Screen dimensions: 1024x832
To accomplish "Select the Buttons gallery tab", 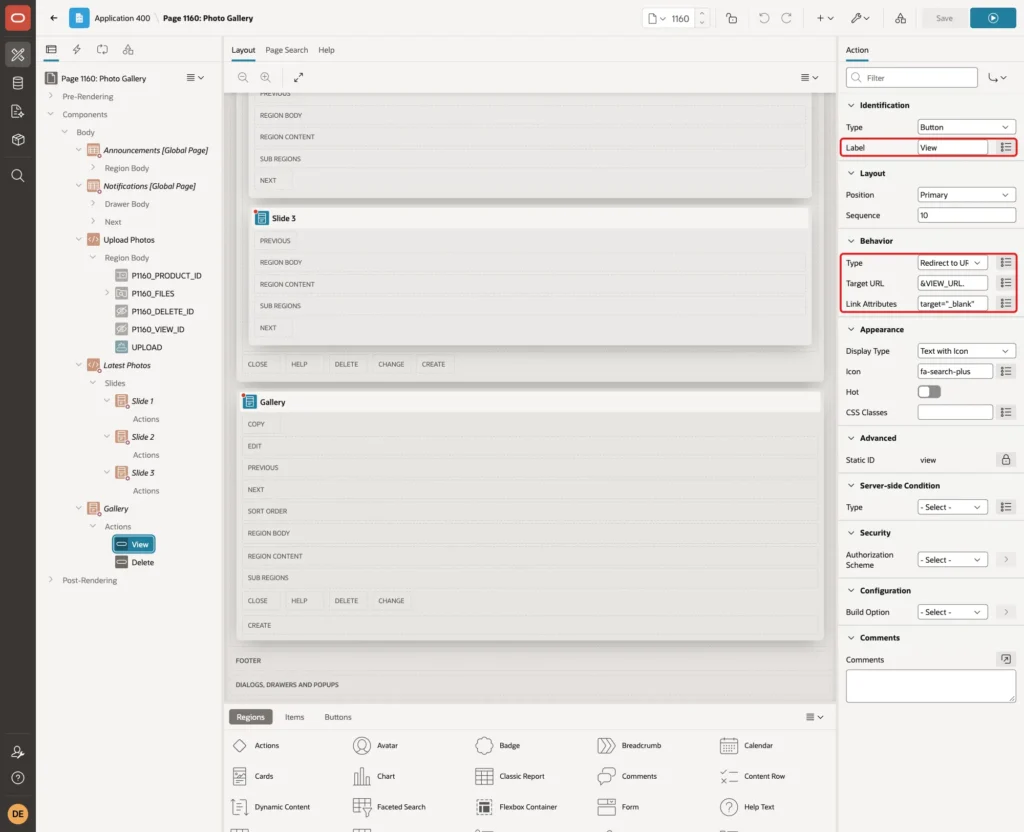I will (x=338, y=717).
